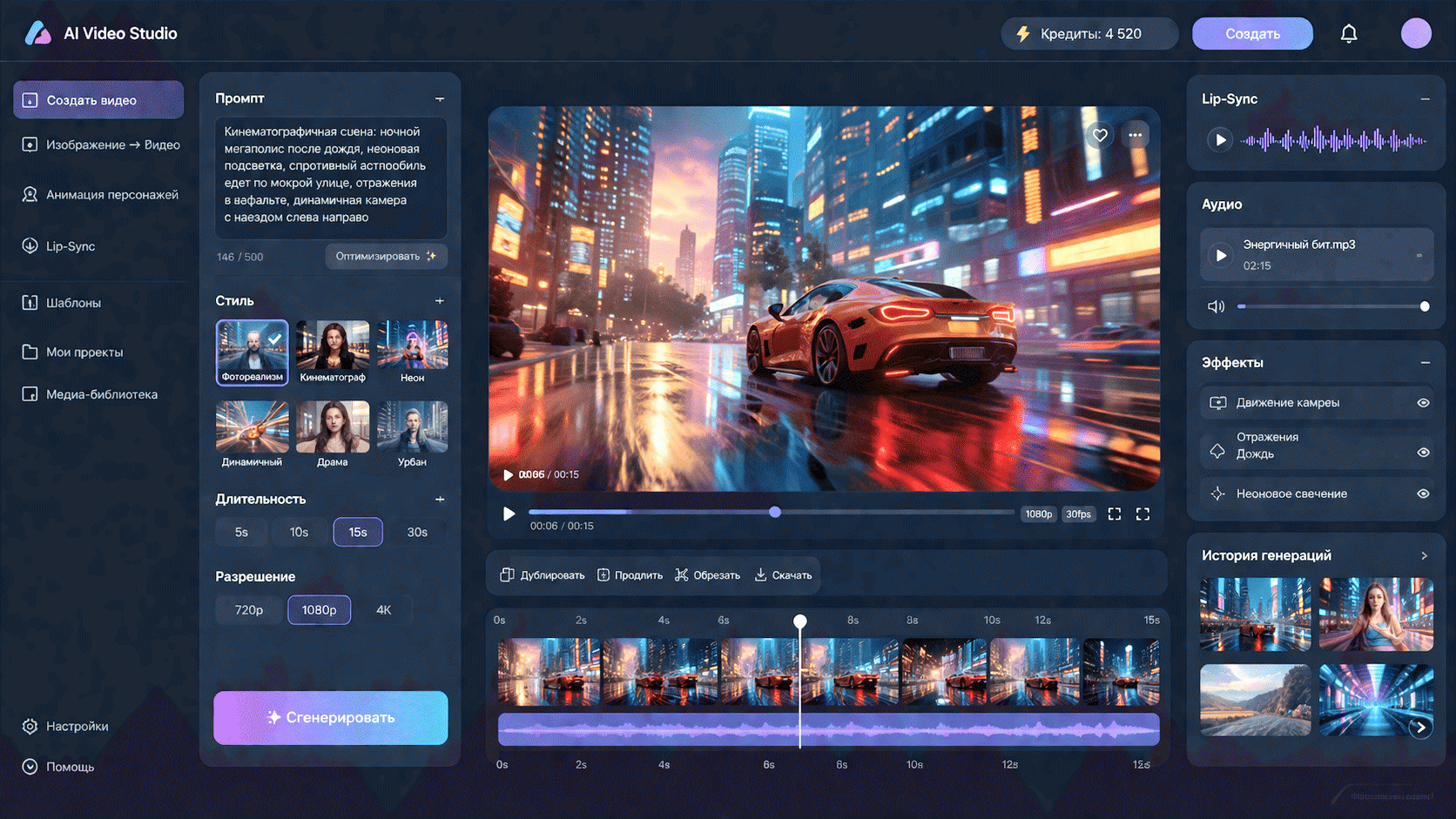1456x819 pixels.
Task: Play the Lip-Sync audio waveform
Action: 1220,140
